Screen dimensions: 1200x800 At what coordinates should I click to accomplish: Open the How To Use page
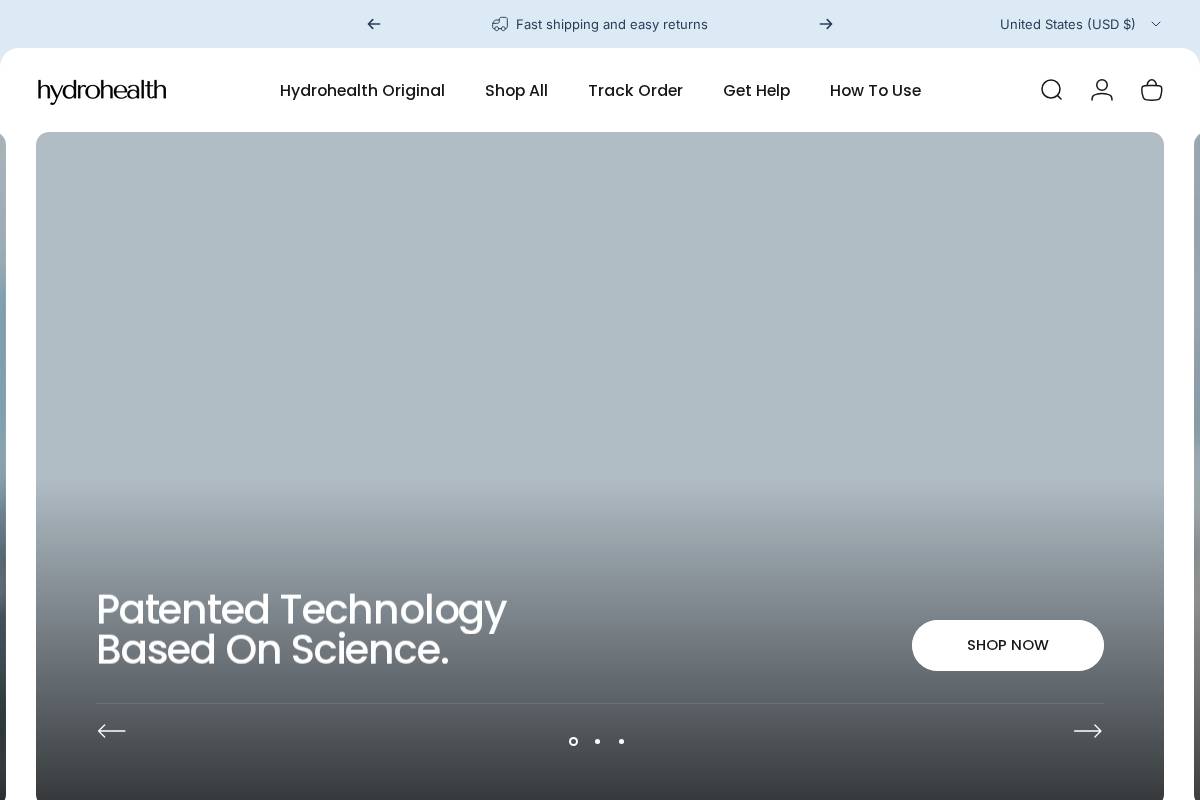click(875, 90)
